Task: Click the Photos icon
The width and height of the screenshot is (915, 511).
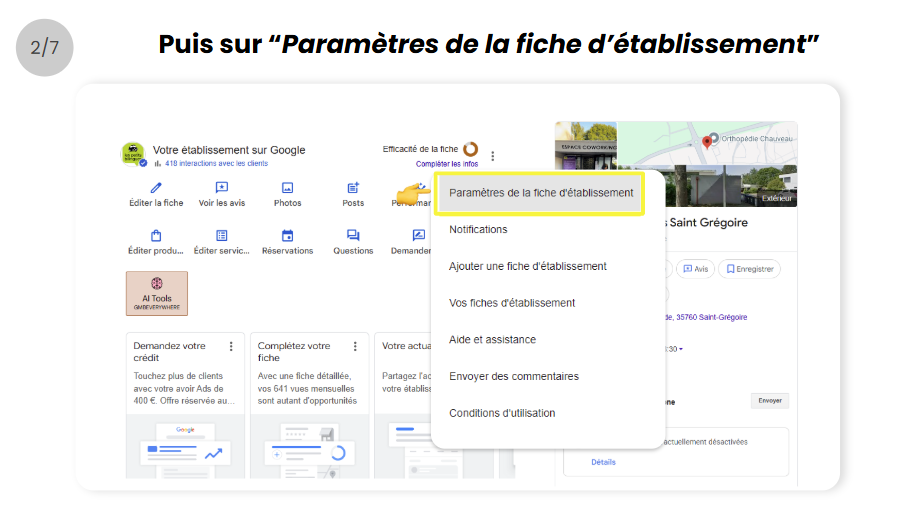Action: tap(287, 188)
